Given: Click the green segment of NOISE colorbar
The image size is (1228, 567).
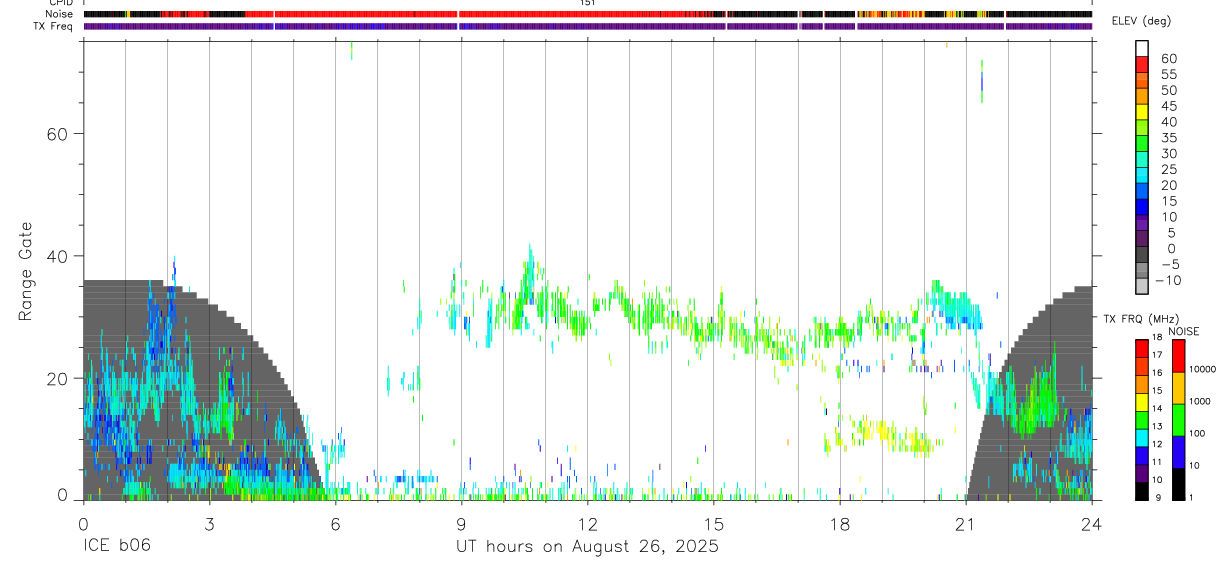Looking at the screenshot, I should point(1179,420).
